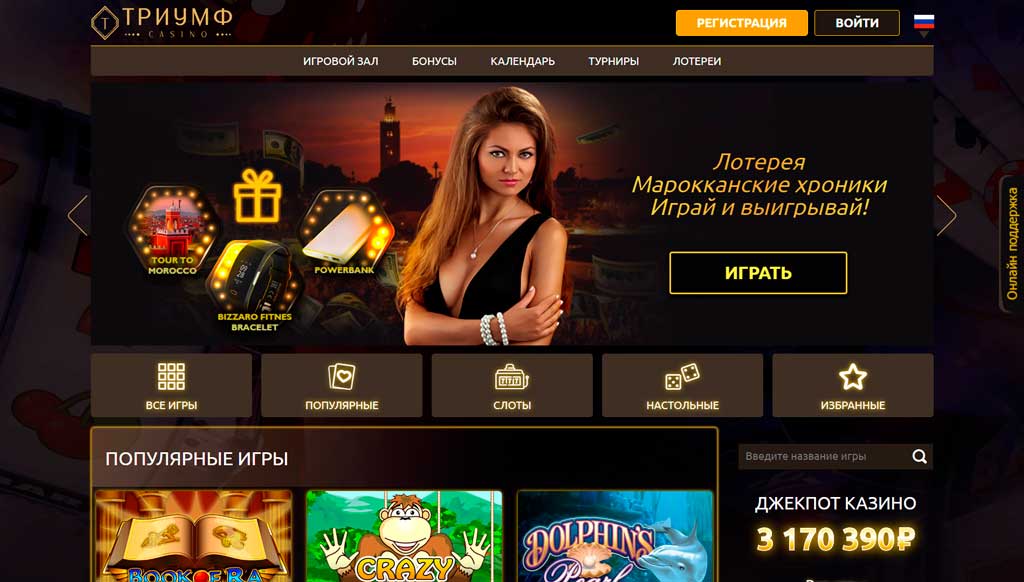Click the Играть banner button
The image size is (1024, 582).
tap(758, 273)
